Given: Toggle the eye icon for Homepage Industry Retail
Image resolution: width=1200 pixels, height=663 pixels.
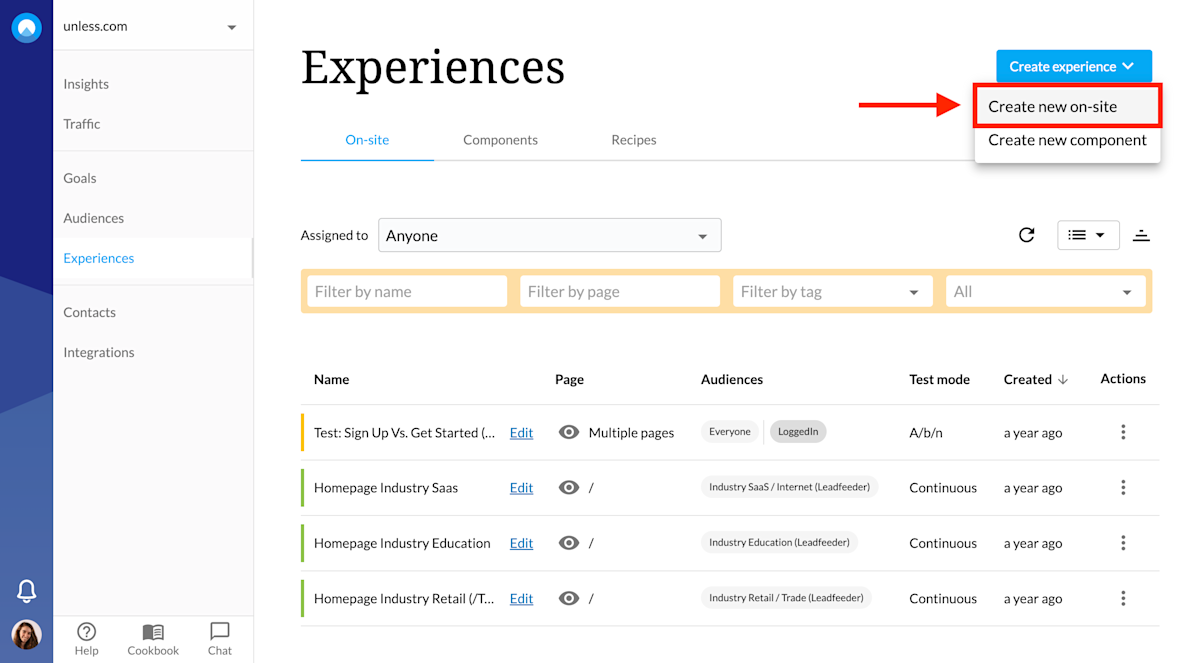Looking at the screenshot, I should click(568, 598).
